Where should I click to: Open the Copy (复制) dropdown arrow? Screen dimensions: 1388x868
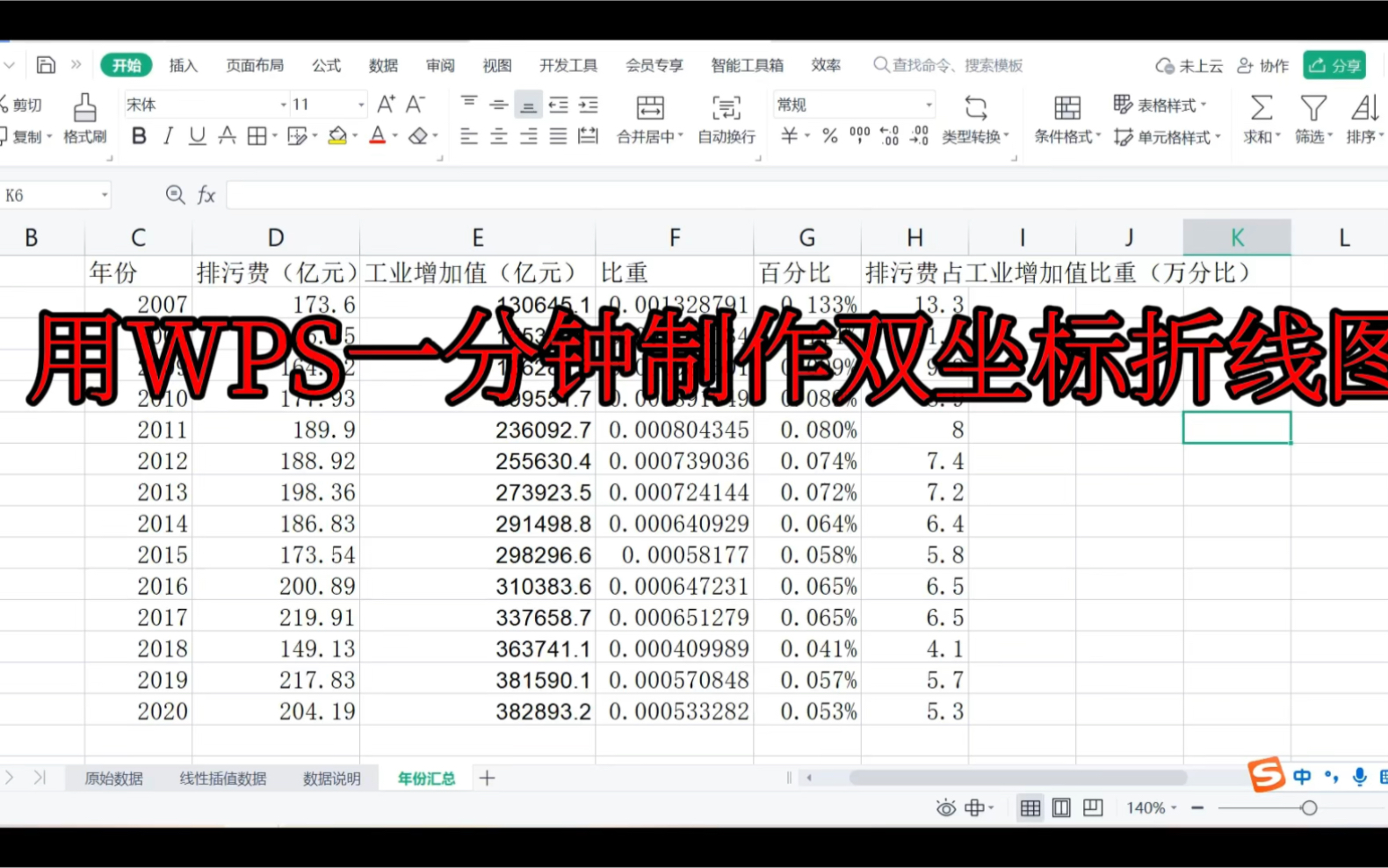click(x=49, y=136)
